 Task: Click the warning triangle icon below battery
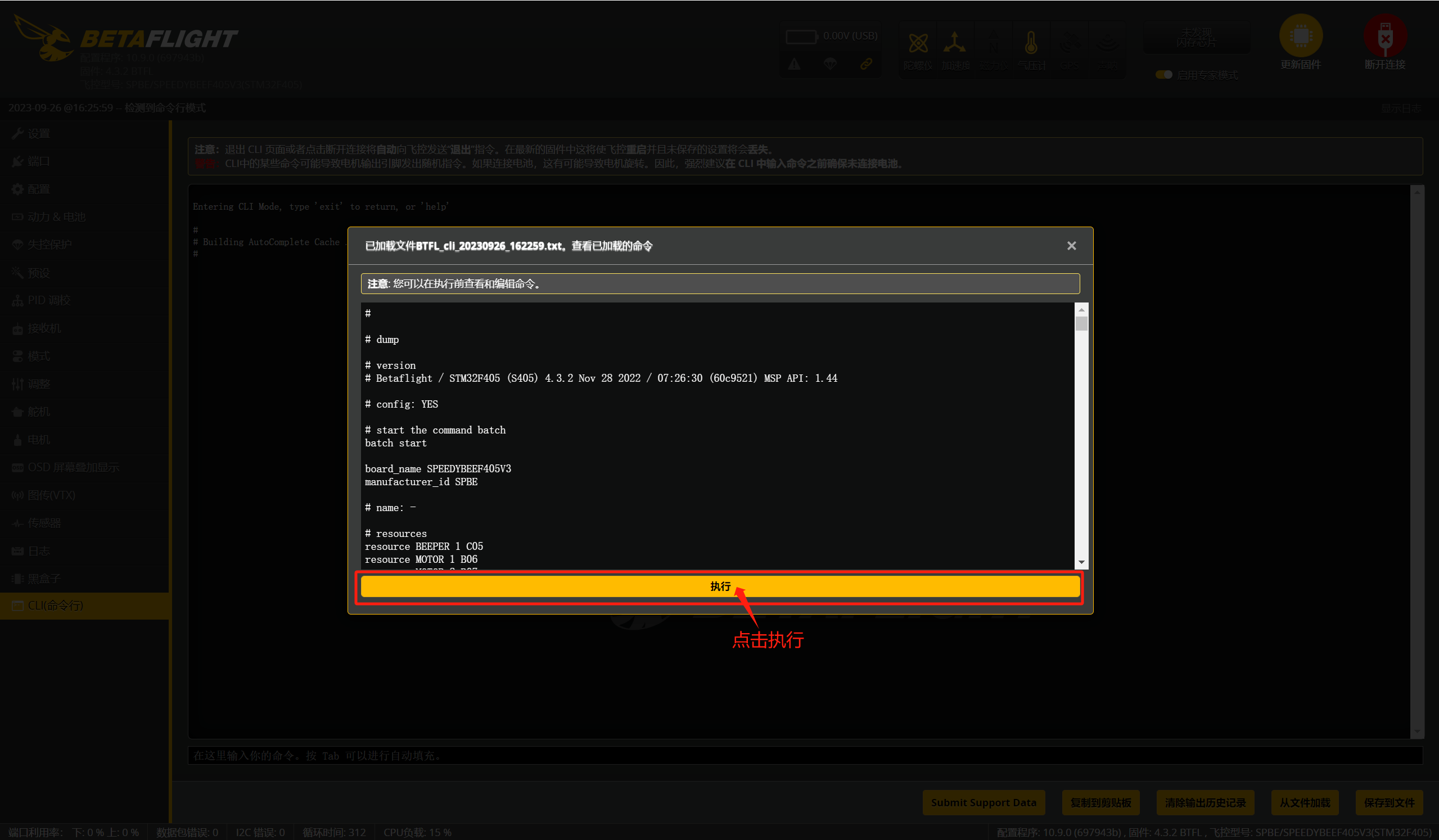(794, 64)
